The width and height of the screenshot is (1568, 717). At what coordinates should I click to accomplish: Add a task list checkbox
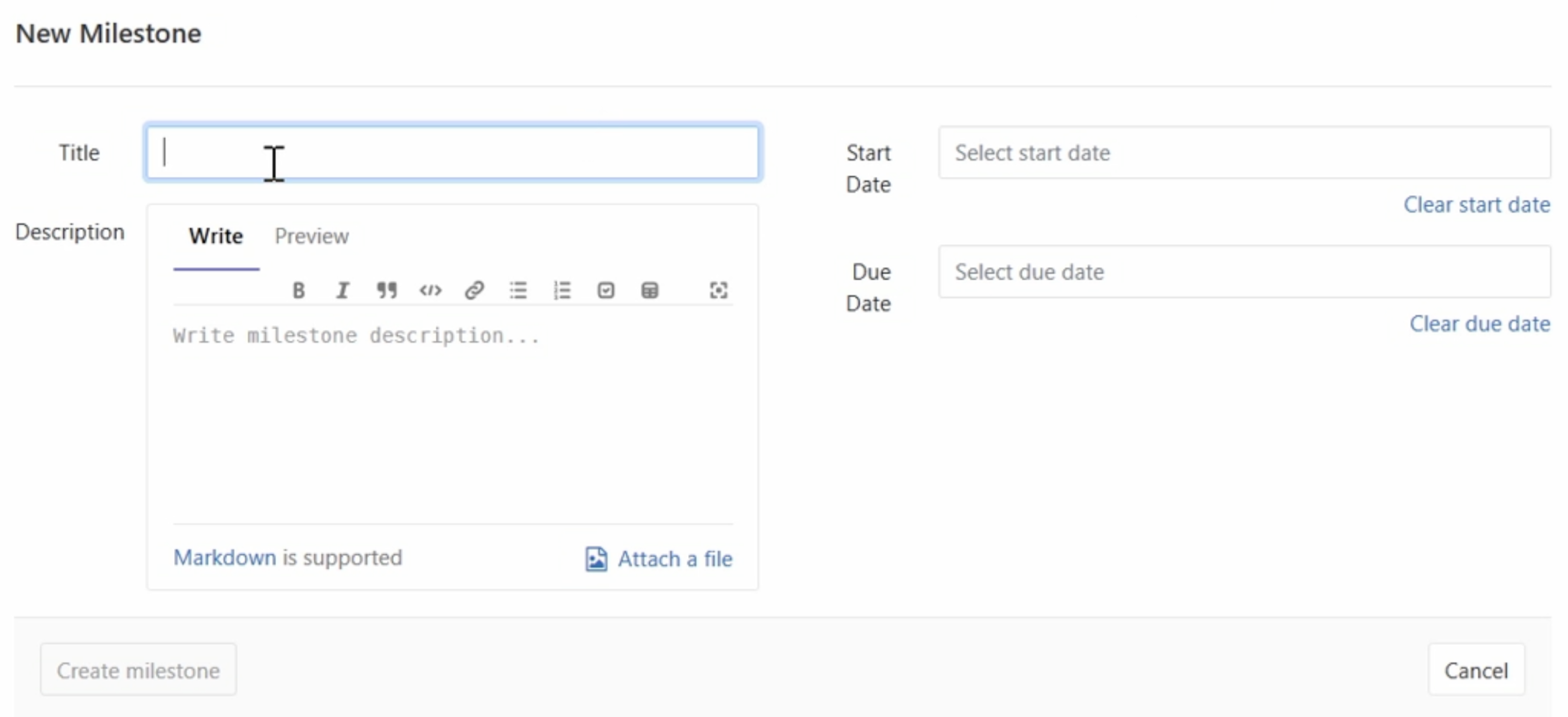(606, 290)
